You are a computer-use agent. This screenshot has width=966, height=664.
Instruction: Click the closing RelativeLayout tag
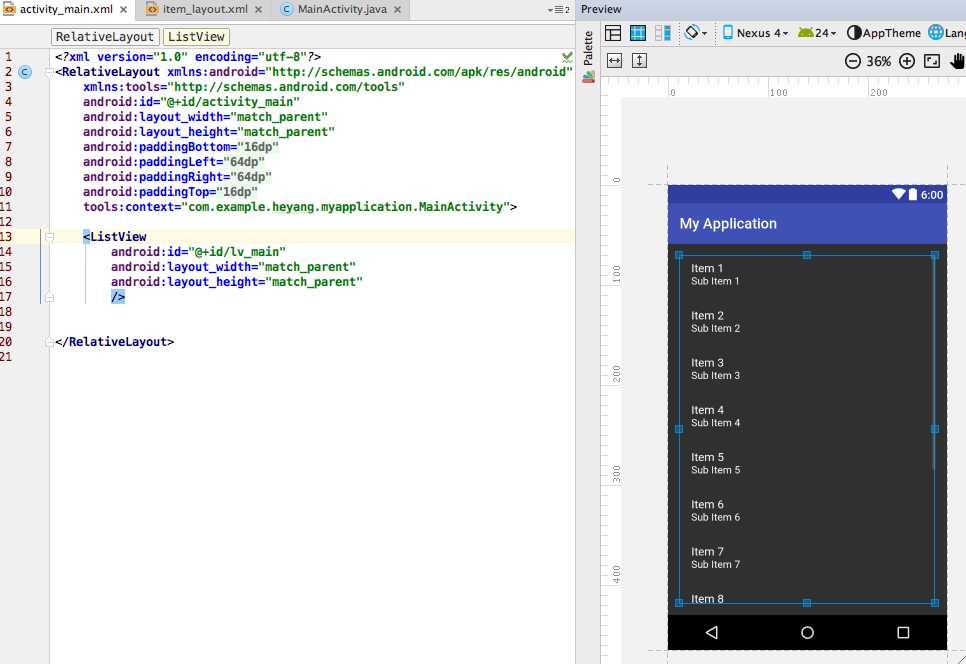coord(115,342)
